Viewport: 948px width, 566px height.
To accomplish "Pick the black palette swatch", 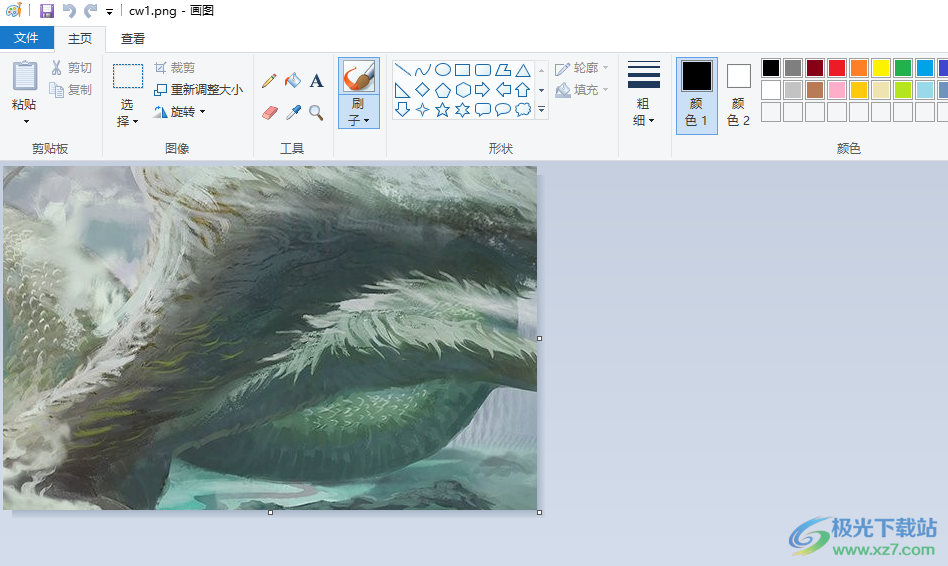I will (x=771, y=68).
